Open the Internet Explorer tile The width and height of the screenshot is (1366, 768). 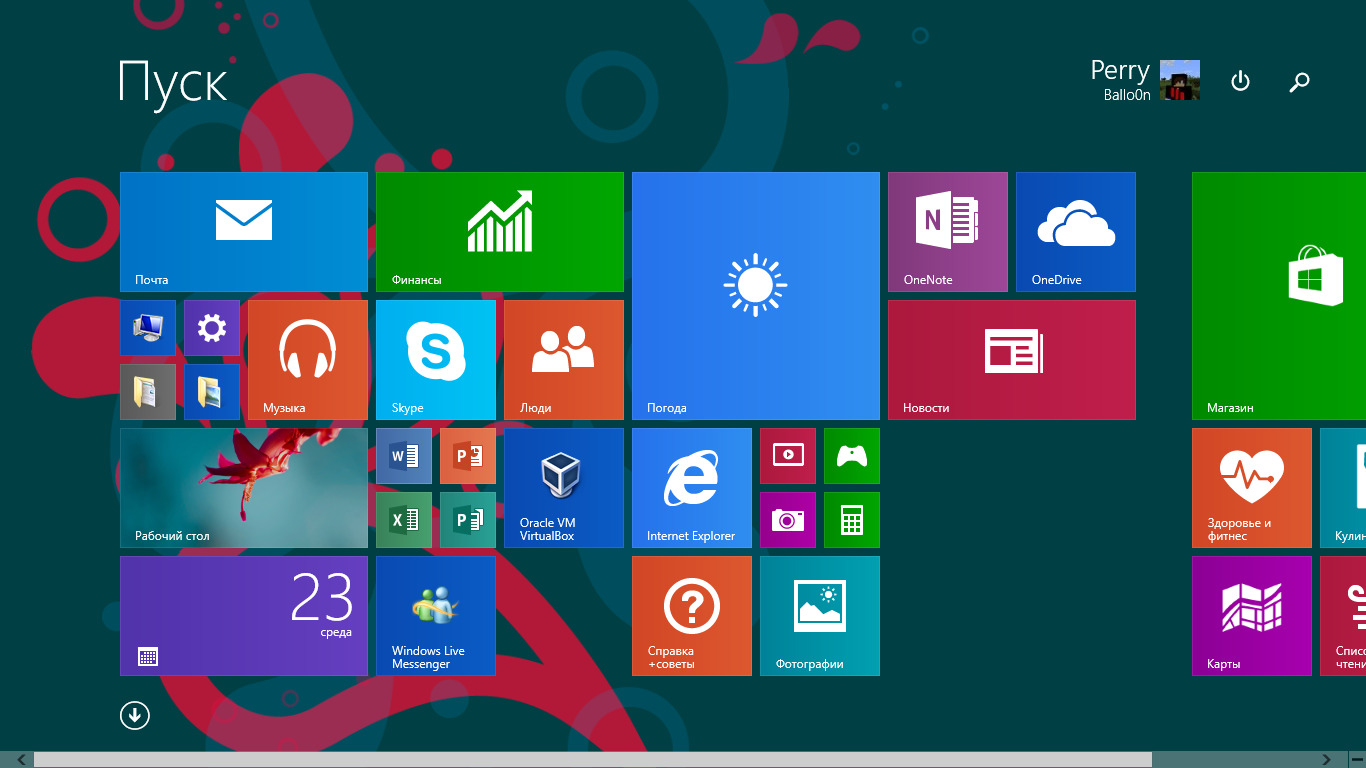(691, 487)
